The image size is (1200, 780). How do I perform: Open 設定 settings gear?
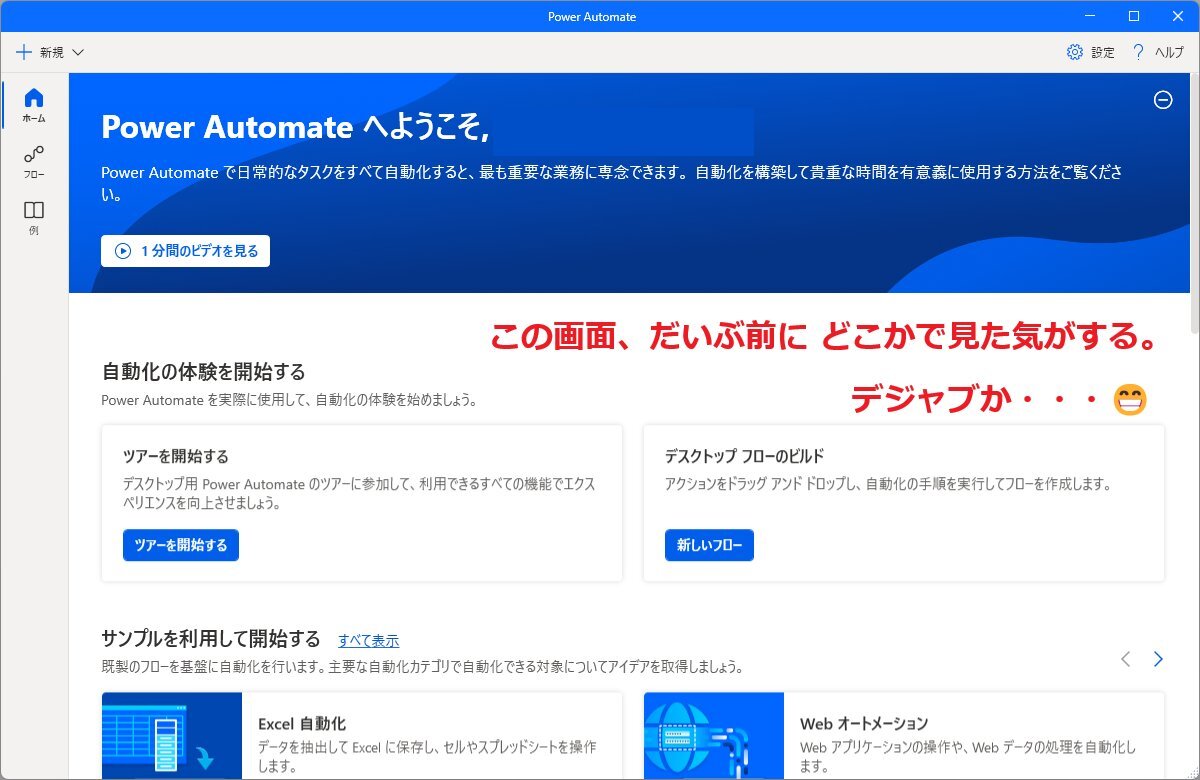click(1090, 52)
